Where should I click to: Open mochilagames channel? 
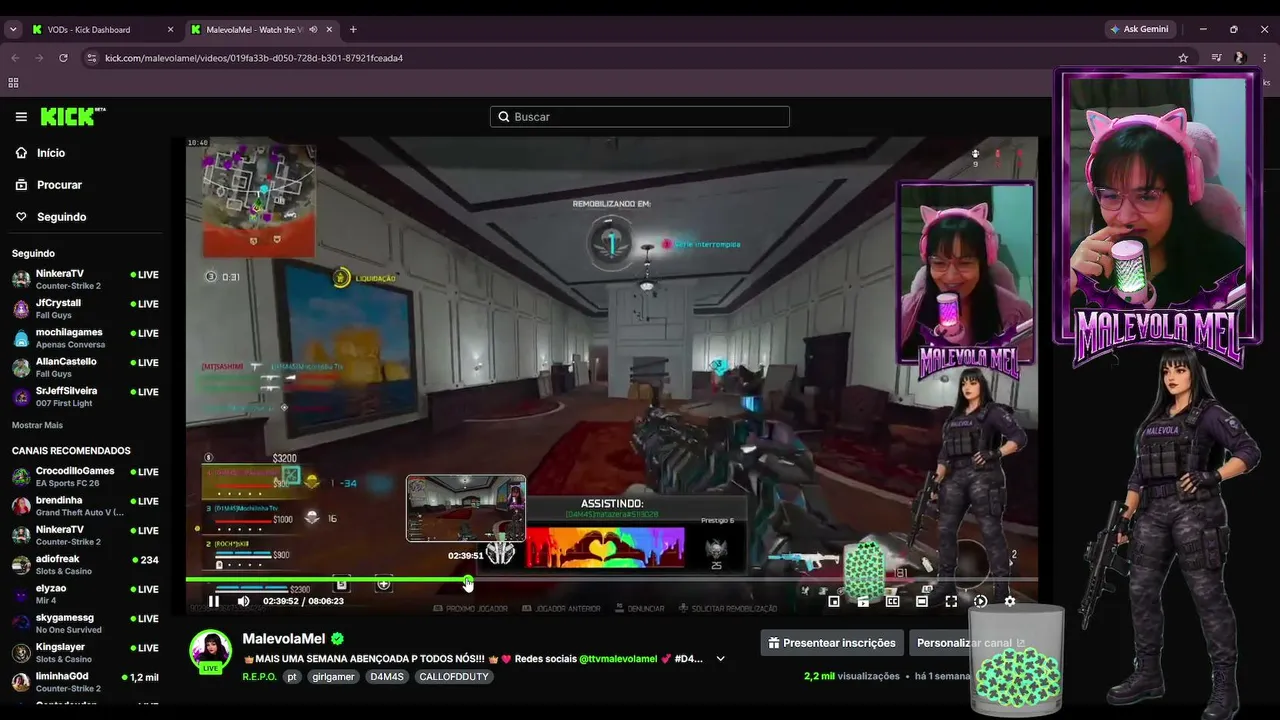85,338
